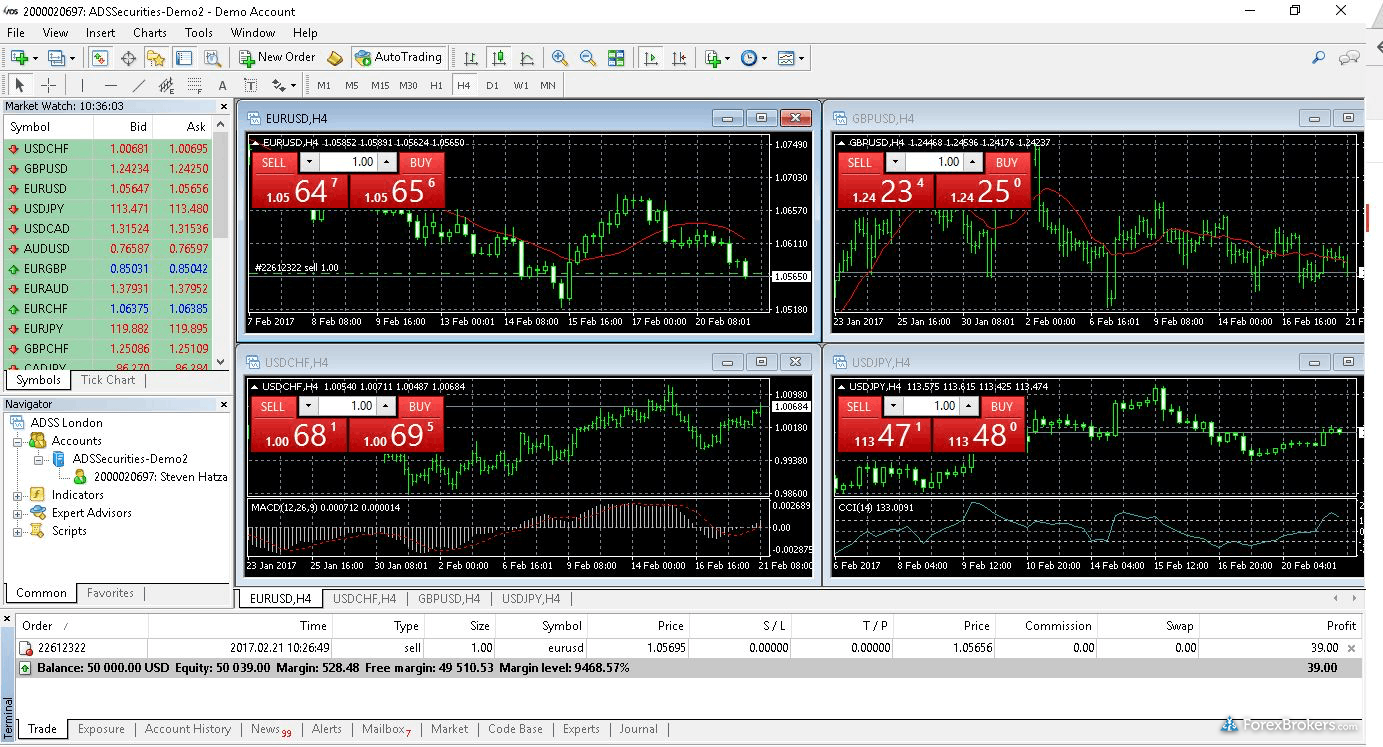Viewport: 1383px width, 747px height.
Task: Click BUY on the GBPUSD chart
Action: point(1007,162)
